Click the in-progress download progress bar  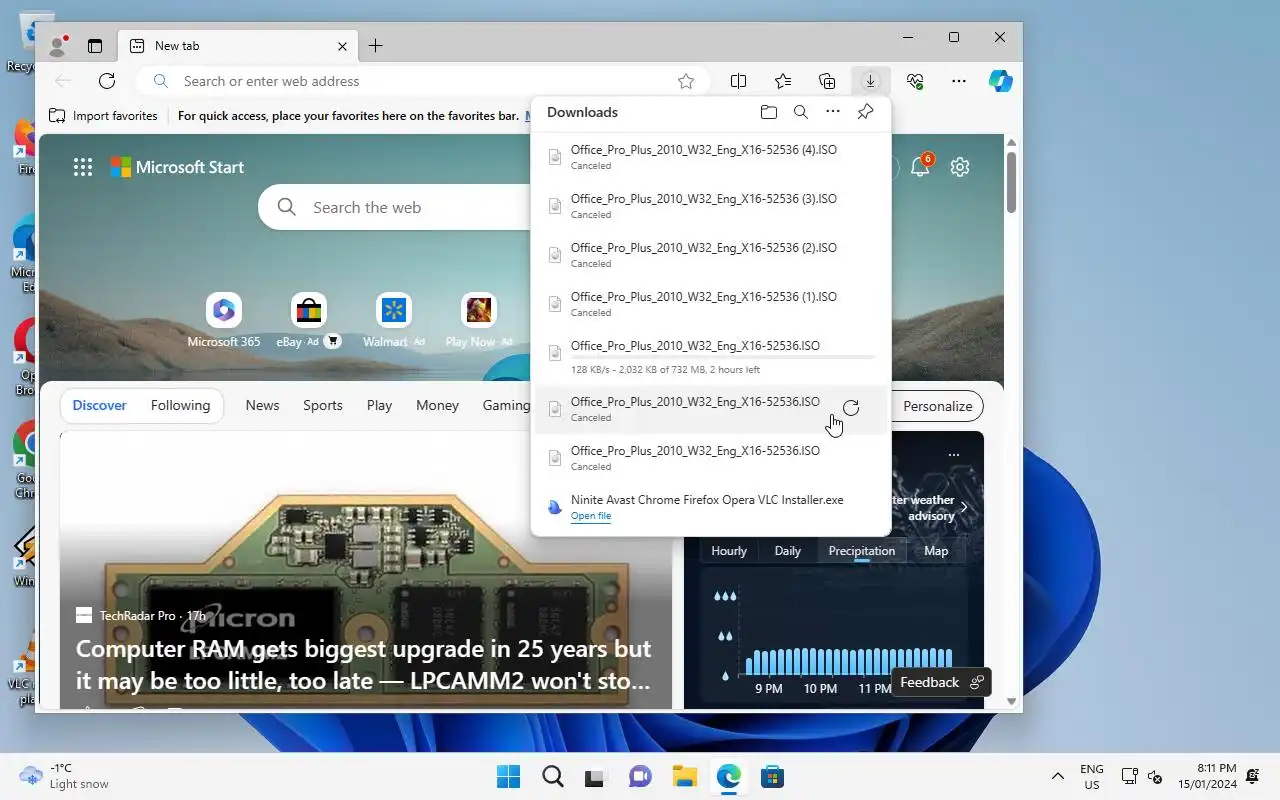tap(722, 357)
